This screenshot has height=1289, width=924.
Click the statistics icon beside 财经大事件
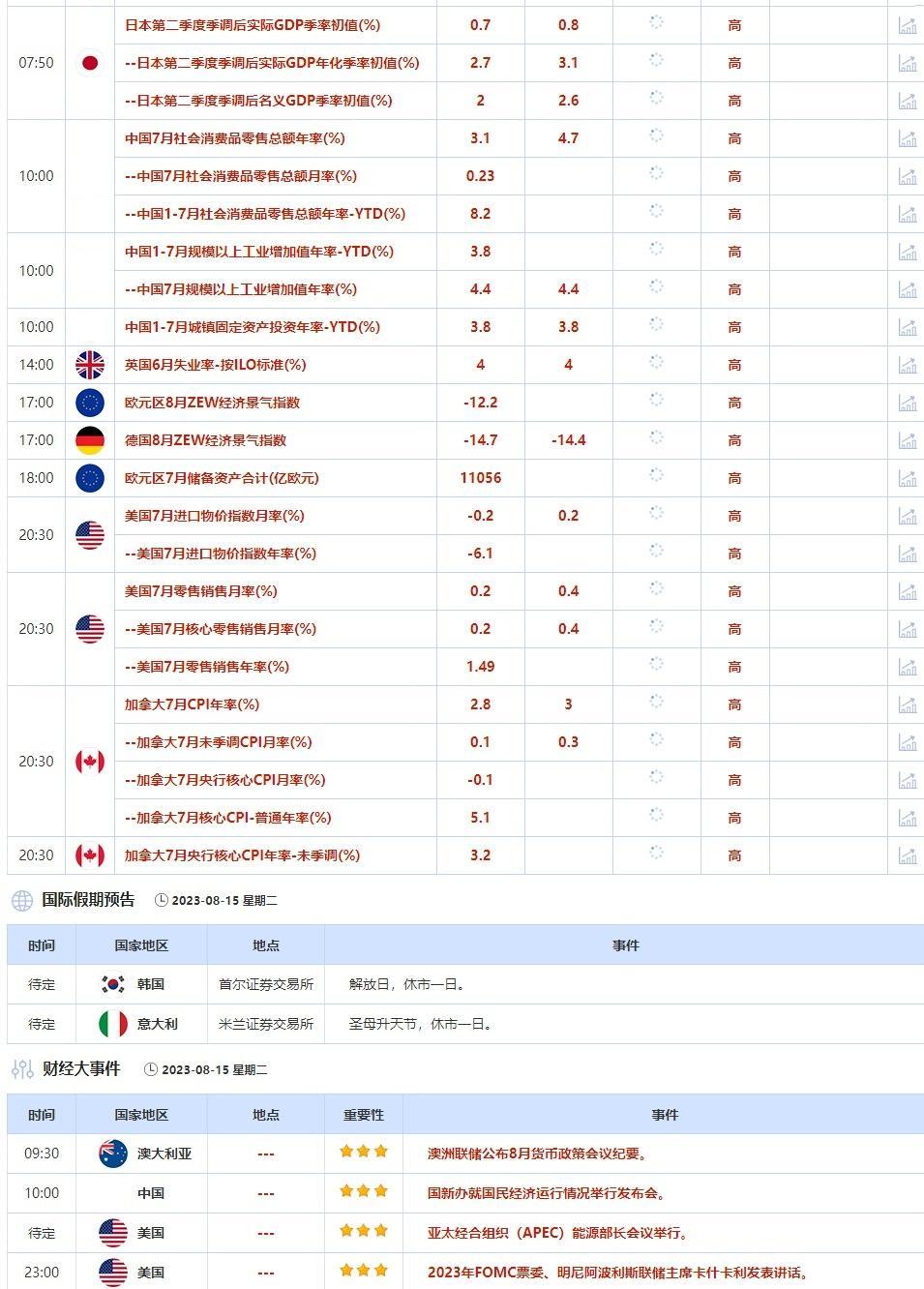pos(19,1069)
